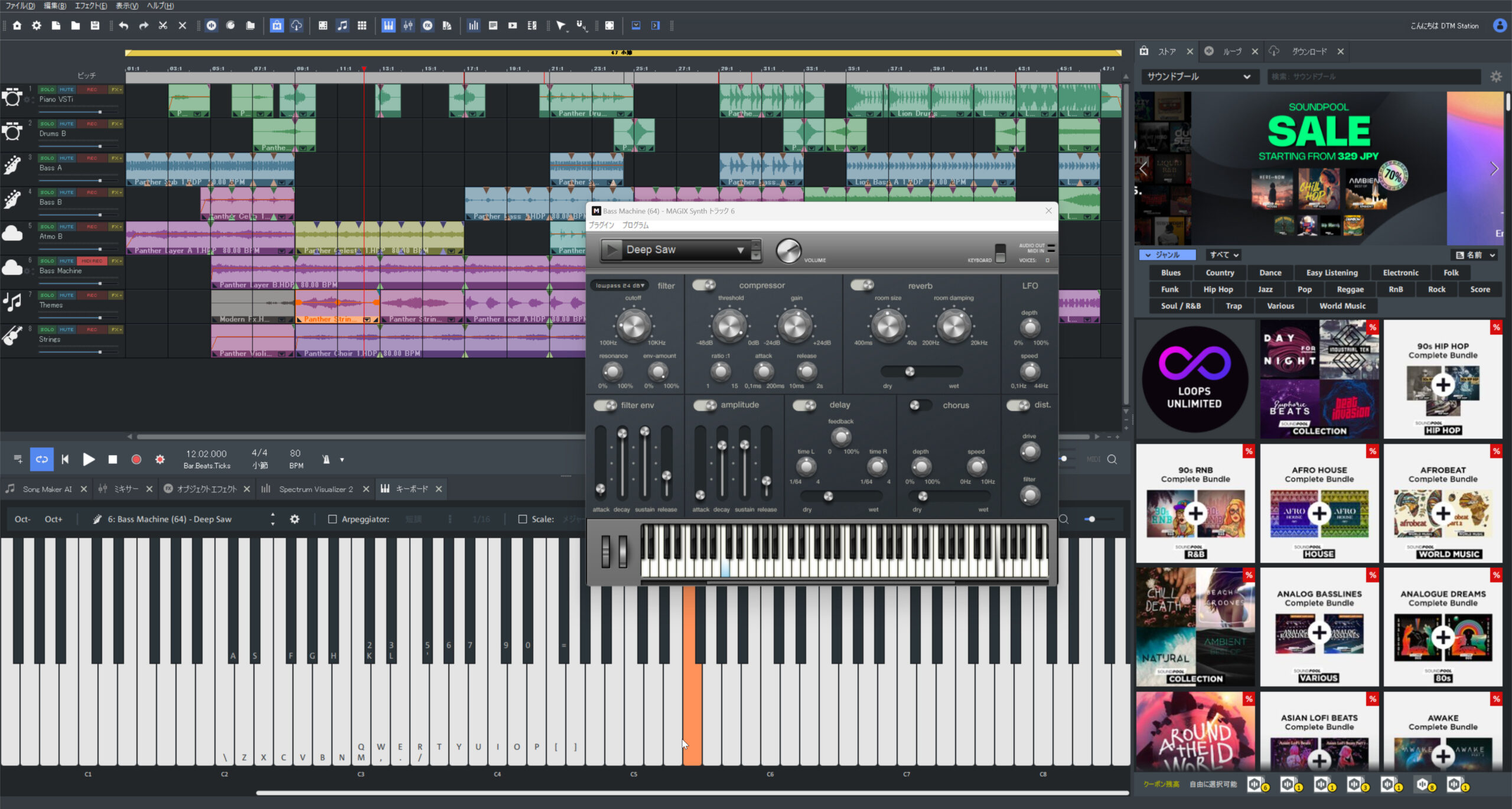This screenshot has height=809, width=1512.
Task: Open user account avatar icon top right
Action: (1500, 25)
